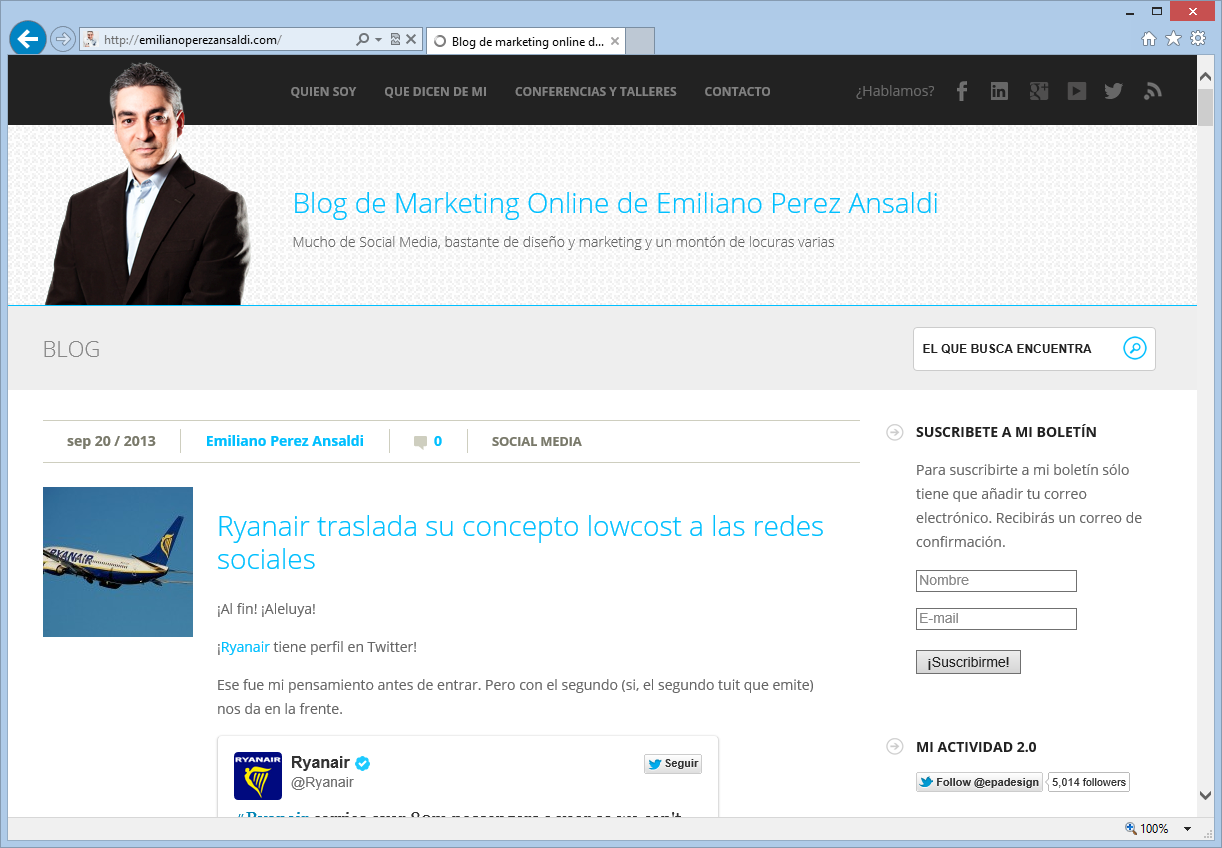
Task: Open the post title Ryanair traslada su concepto lowcost
Action: 520,542
